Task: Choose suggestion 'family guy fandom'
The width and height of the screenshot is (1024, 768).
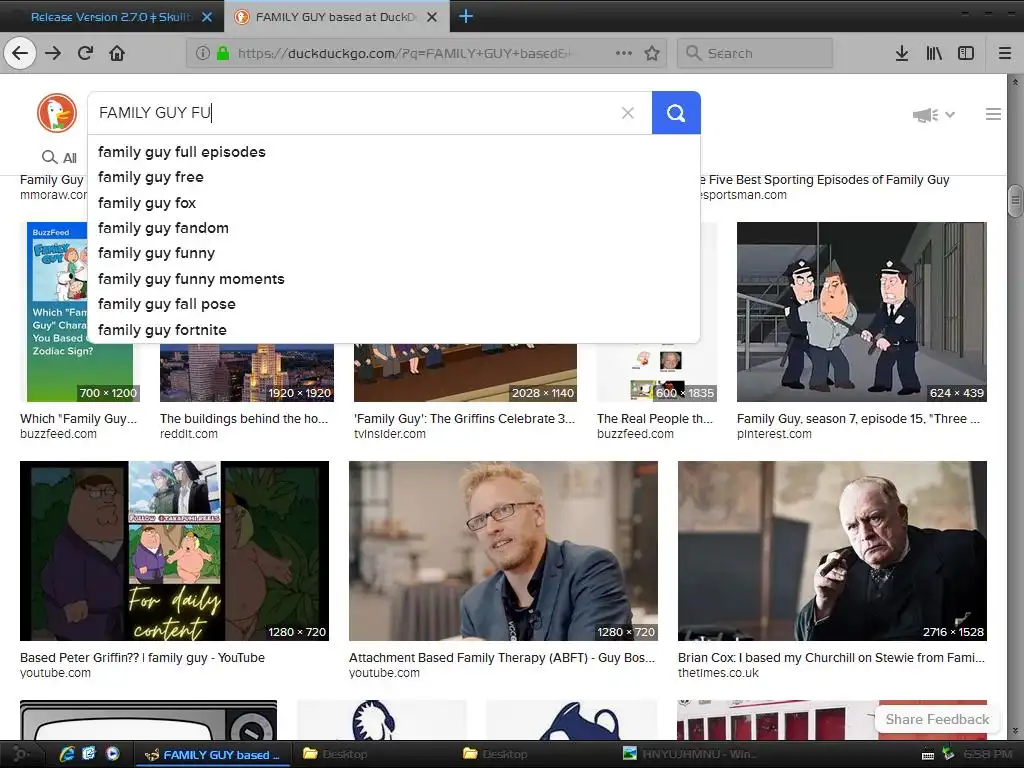Action: pyautogui.click(x=394, y=228)
